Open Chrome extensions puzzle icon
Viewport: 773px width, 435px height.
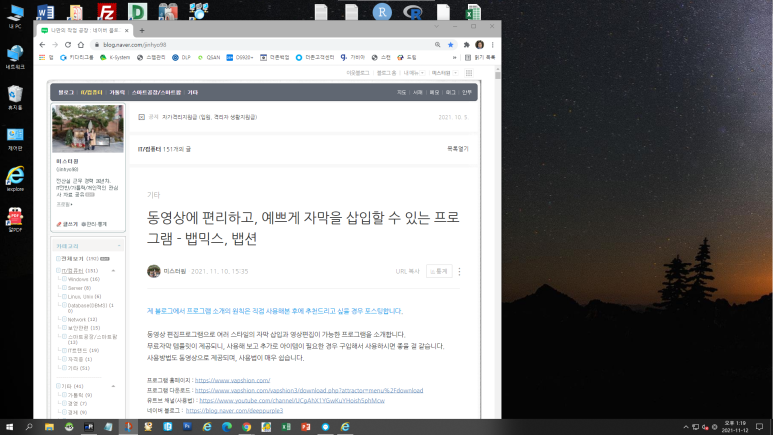coord(466,45)
